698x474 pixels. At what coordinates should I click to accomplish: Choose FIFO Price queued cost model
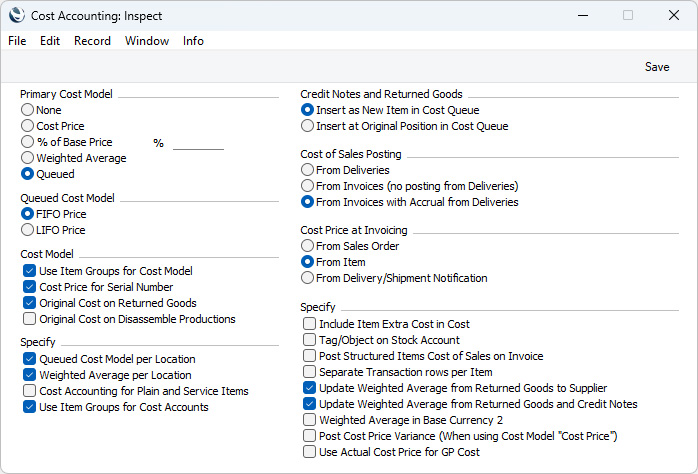point(28,214)
